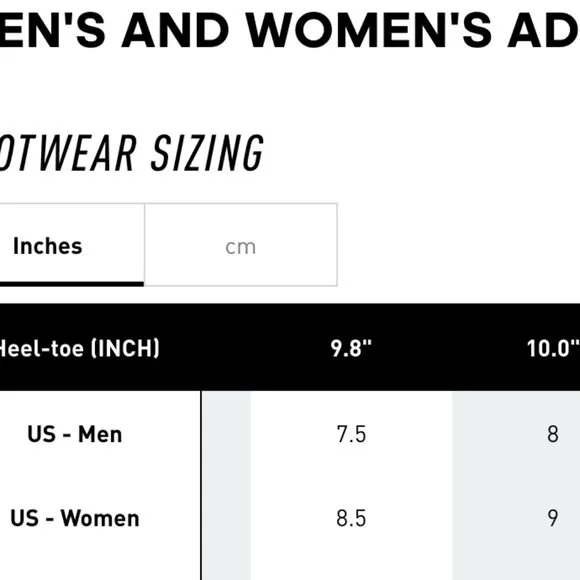
Task: Click the Footwear Sizing heading
Action: 132,153
